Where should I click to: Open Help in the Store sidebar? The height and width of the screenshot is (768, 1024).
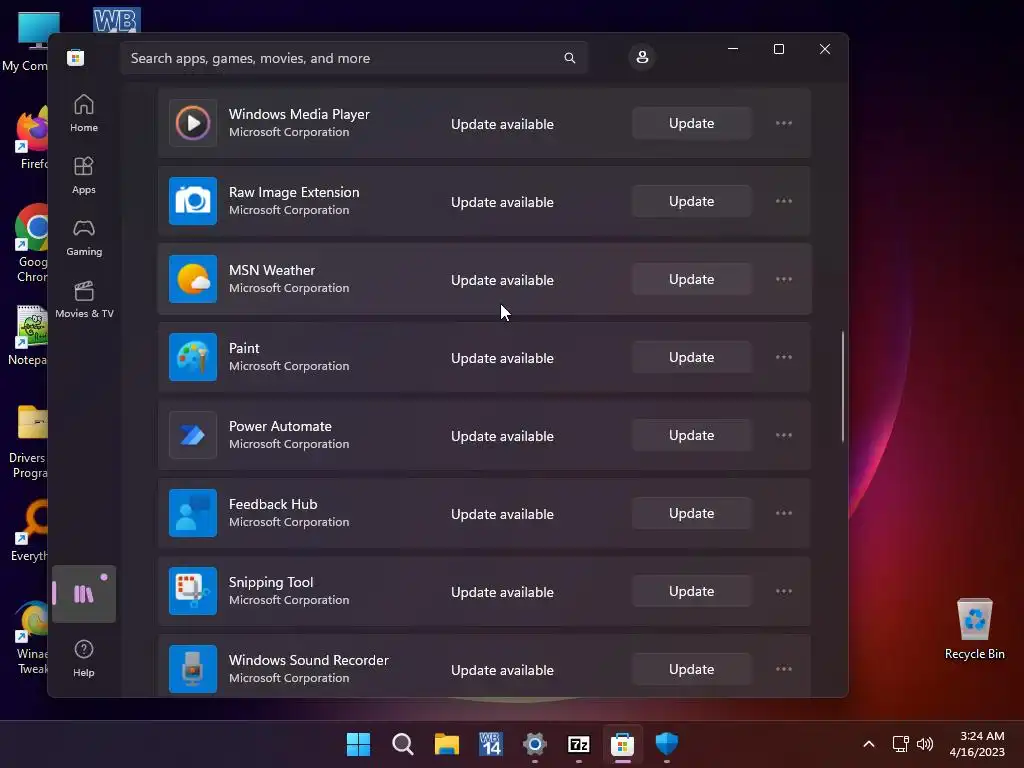[x=84, y=658]
